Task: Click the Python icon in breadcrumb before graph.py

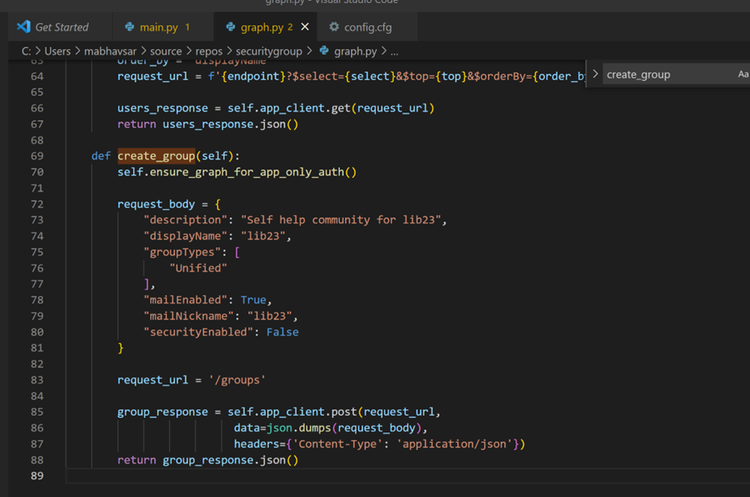Action: [323, 51]
